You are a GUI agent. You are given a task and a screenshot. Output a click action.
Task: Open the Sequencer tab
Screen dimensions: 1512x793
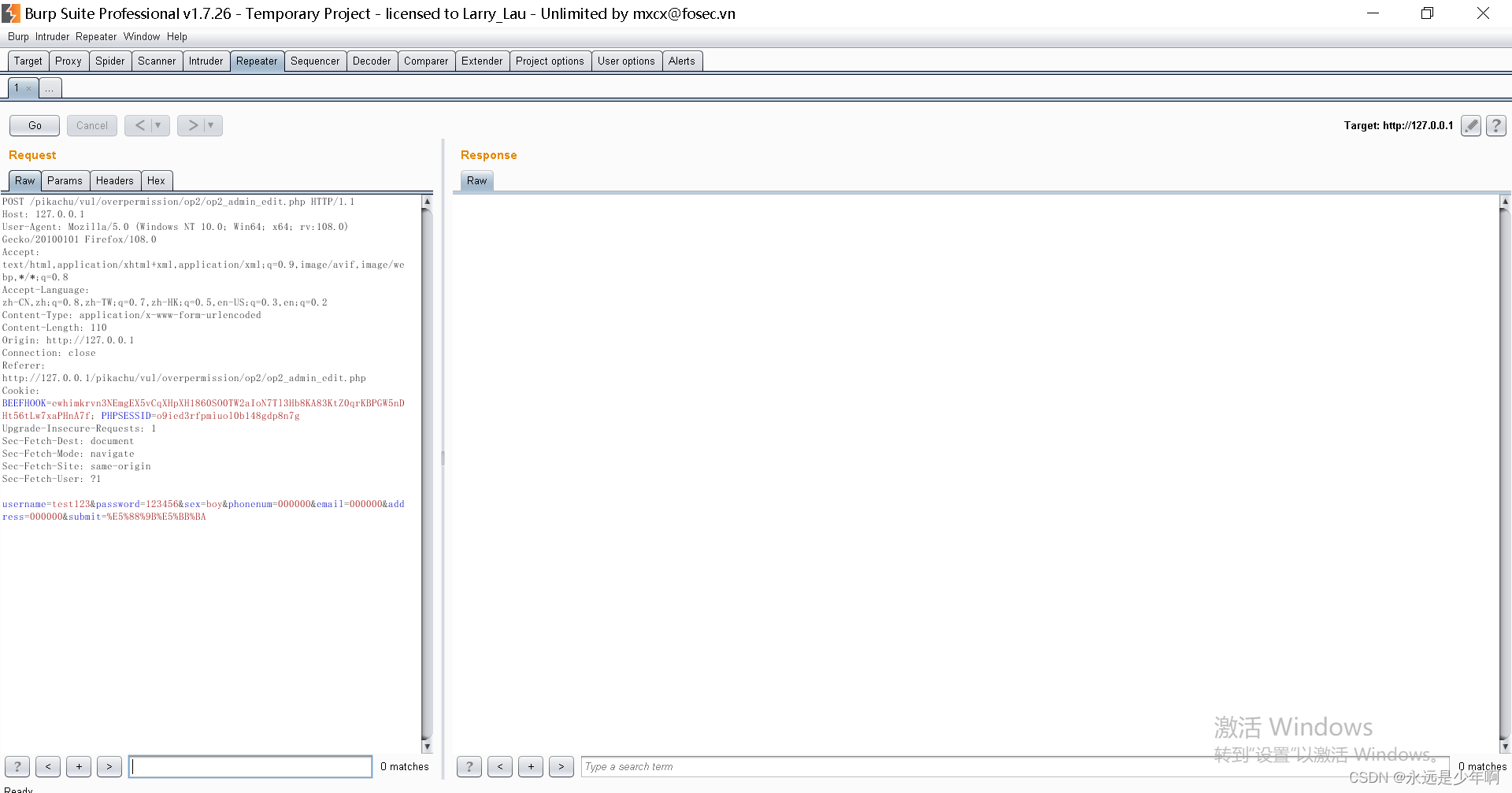[x=315, y=61]
